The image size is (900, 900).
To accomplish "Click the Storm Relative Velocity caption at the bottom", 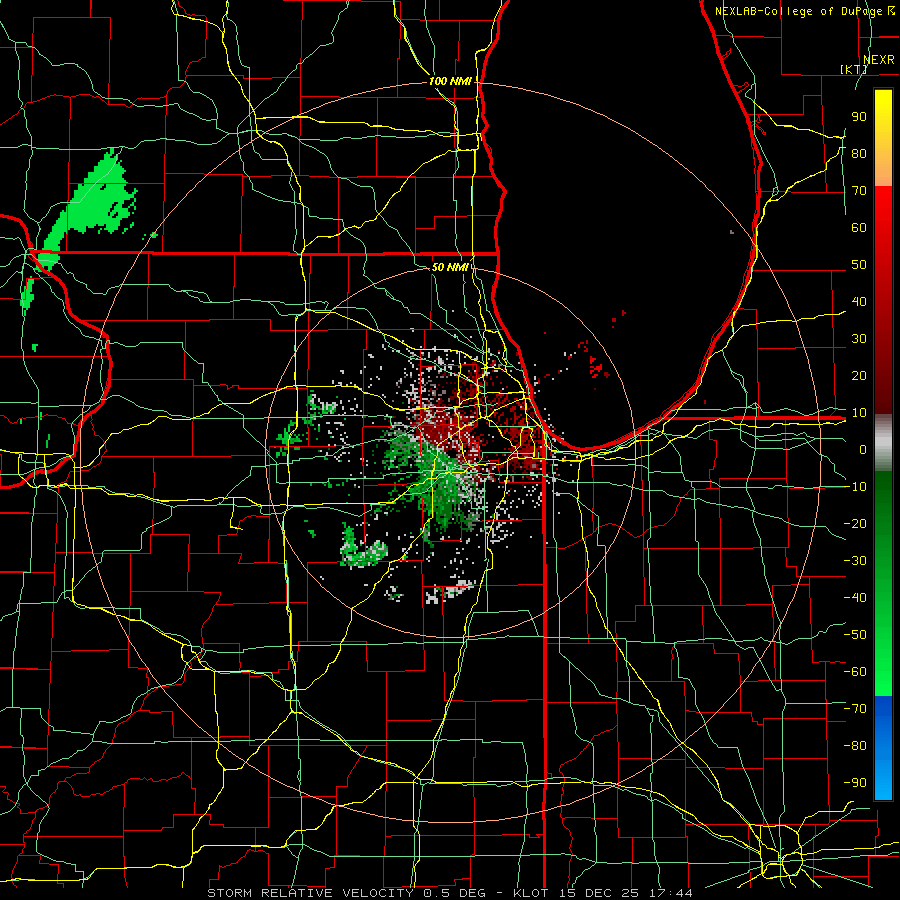I will pyautogui.click(x=449, y=893).
